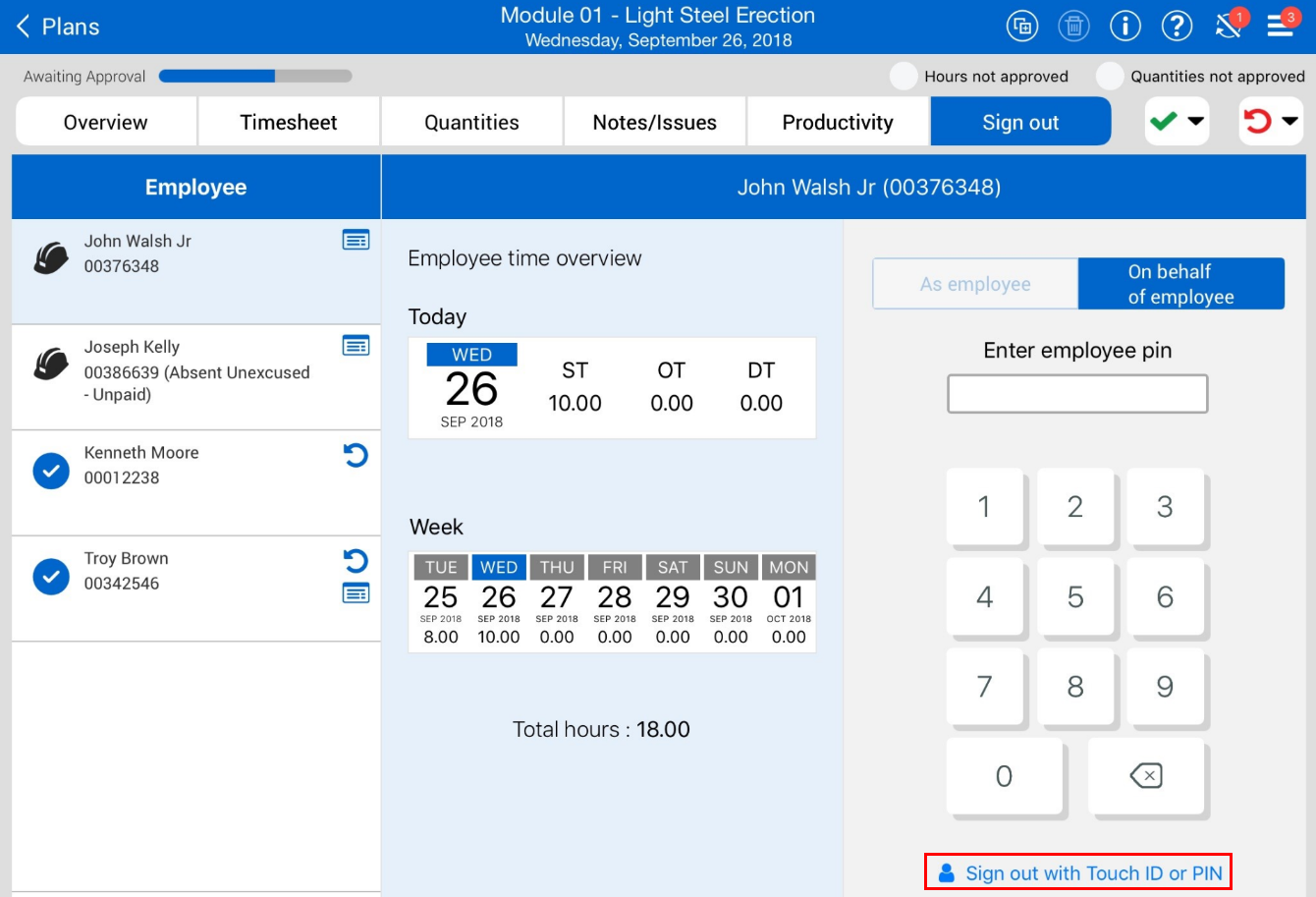
Task: Click the Employee column header
Action: (x=196, y=188)
